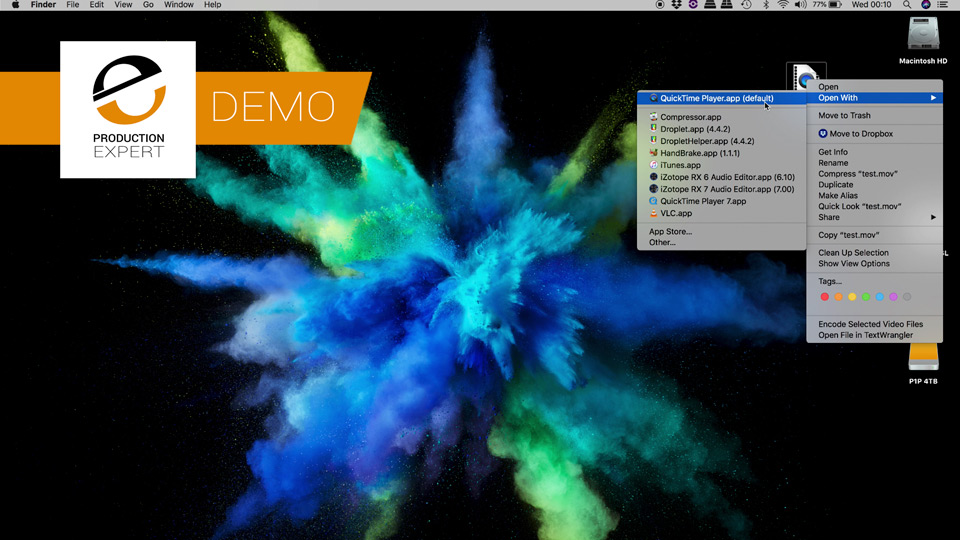Open file with QuickTime Player 7.app
Screen dimensions: 960x540
point(721,201)
